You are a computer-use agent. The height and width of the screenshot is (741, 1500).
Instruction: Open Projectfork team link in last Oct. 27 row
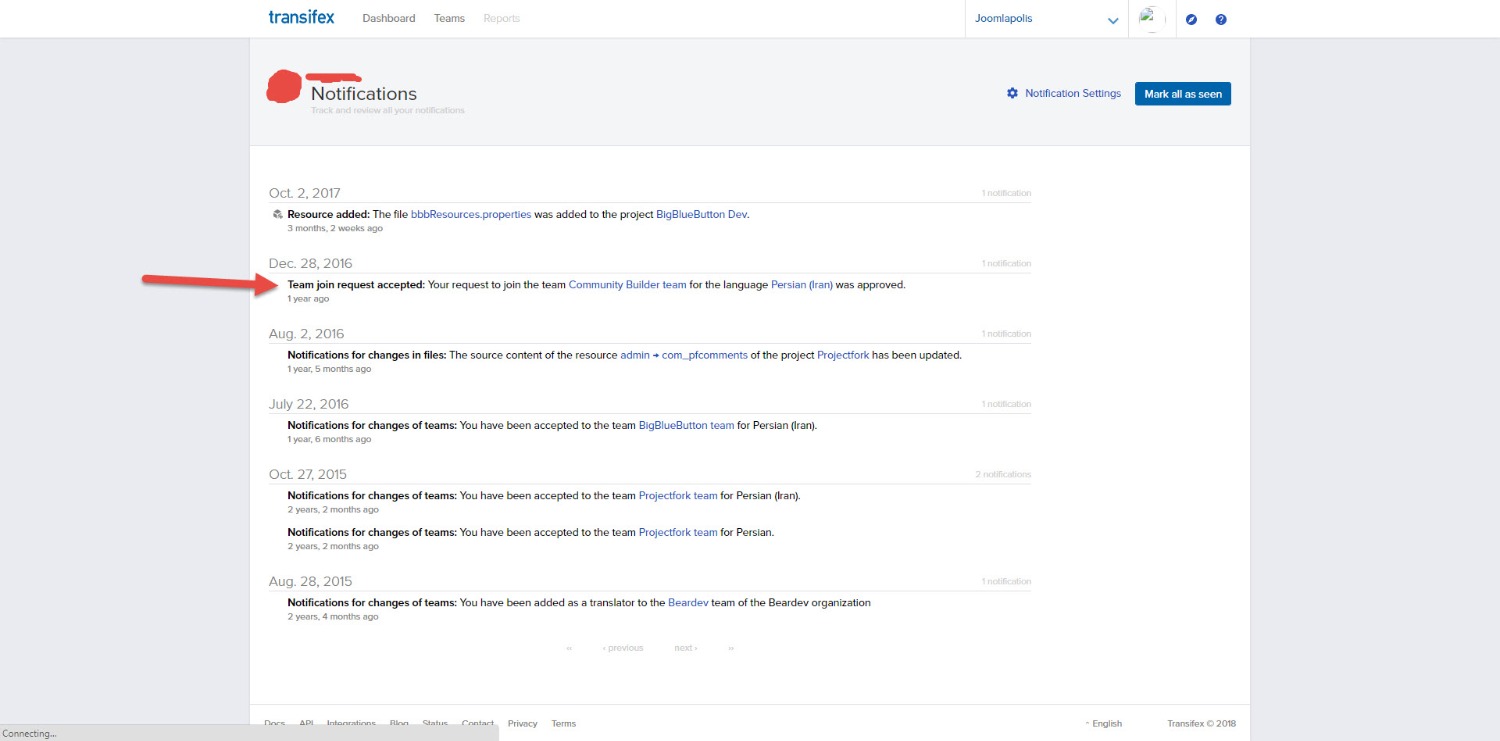coord(678,532)
